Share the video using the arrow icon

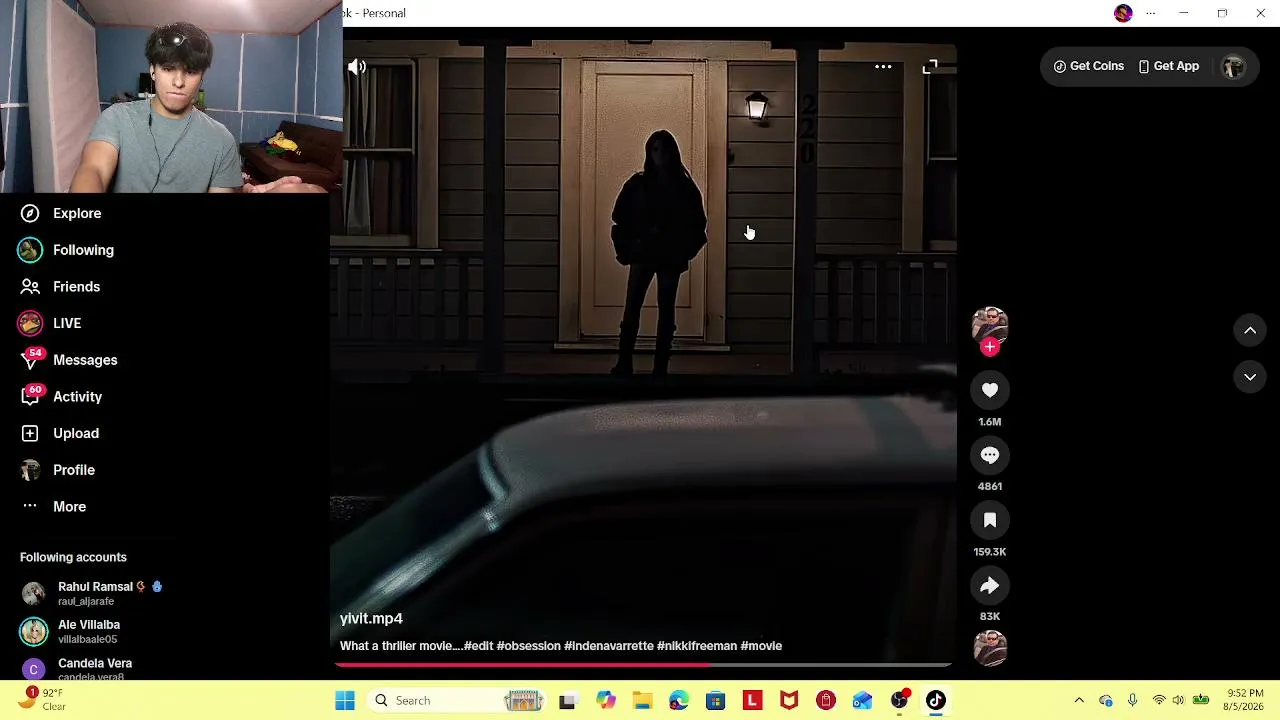tap(990, 585)
